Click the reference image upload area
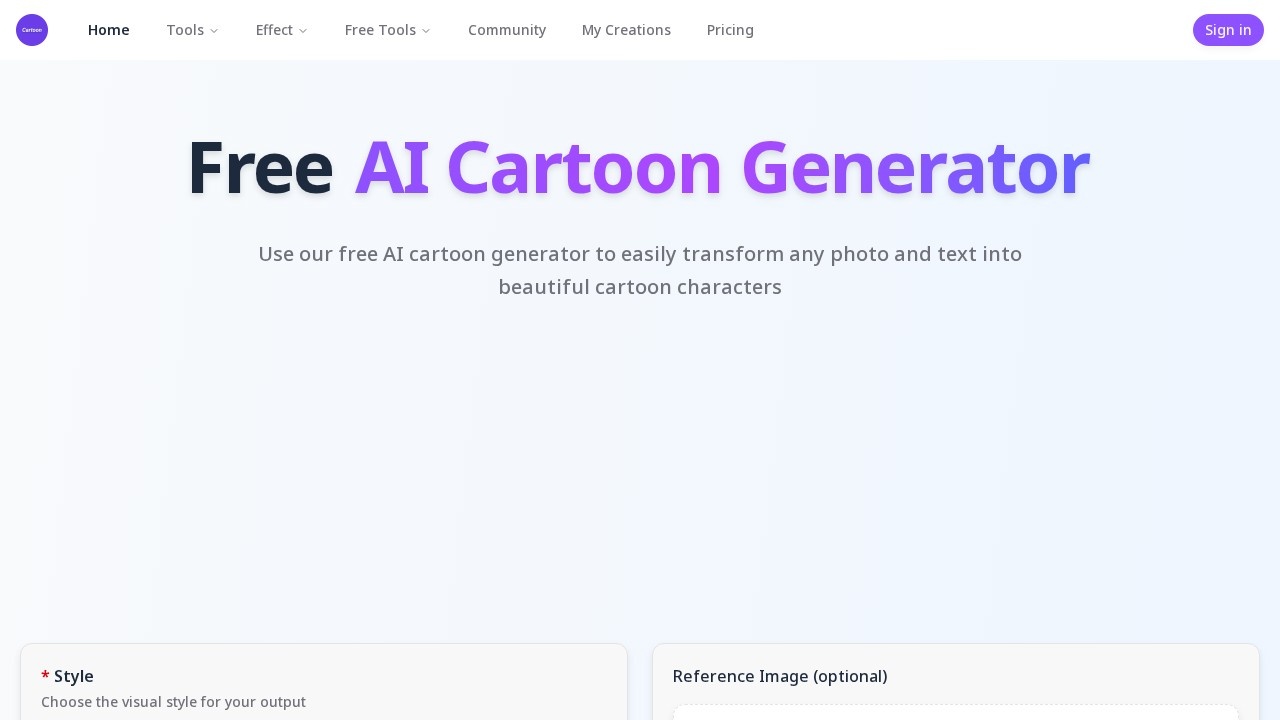This screenshot has height=720, width=1280. pyautogui.click(x=955, y=713)
